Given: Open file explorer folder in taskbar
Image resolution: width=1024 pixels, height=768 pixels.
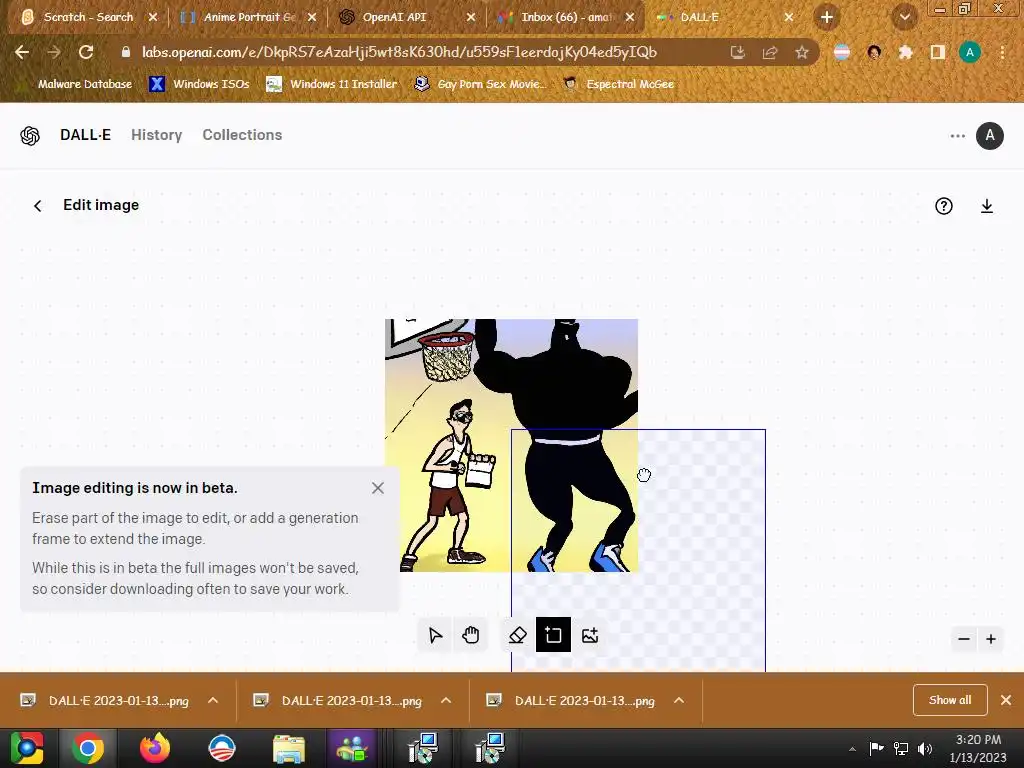Looking at the screenshot, I should [288, 748].
